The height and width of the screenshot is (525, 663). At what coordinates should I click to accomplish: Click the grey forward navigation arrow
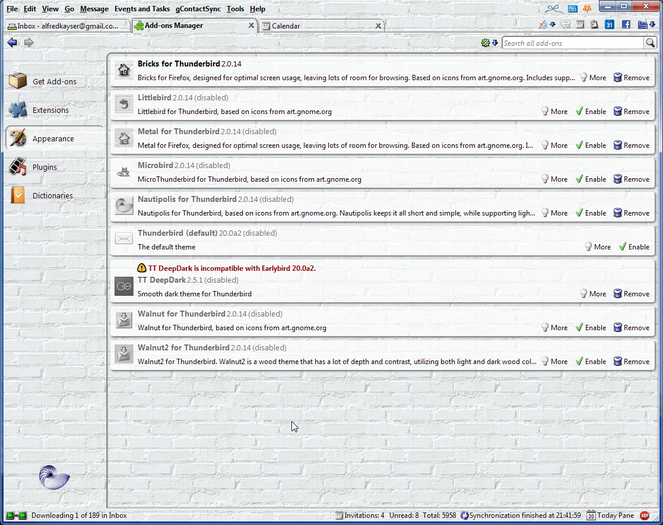pyautogui.click(x=28, y=42)
